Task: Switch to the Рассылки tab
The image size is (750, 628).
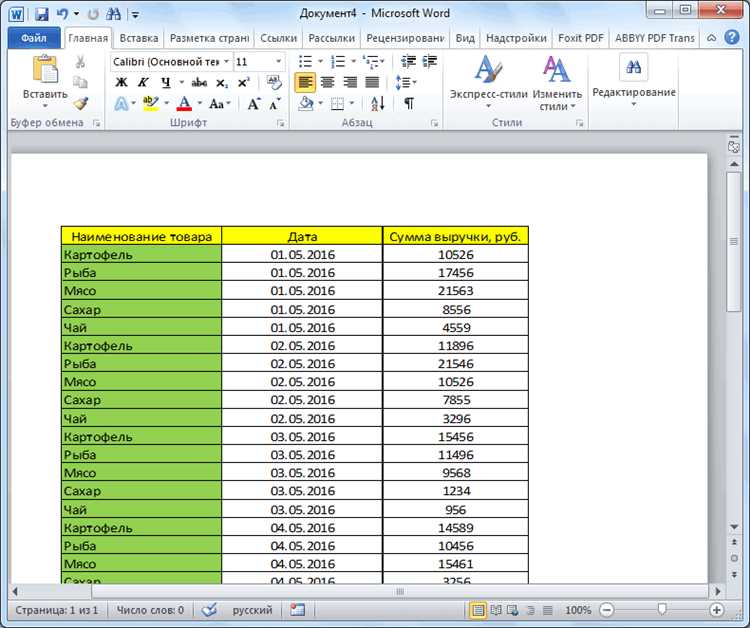Action: [331, 38]
